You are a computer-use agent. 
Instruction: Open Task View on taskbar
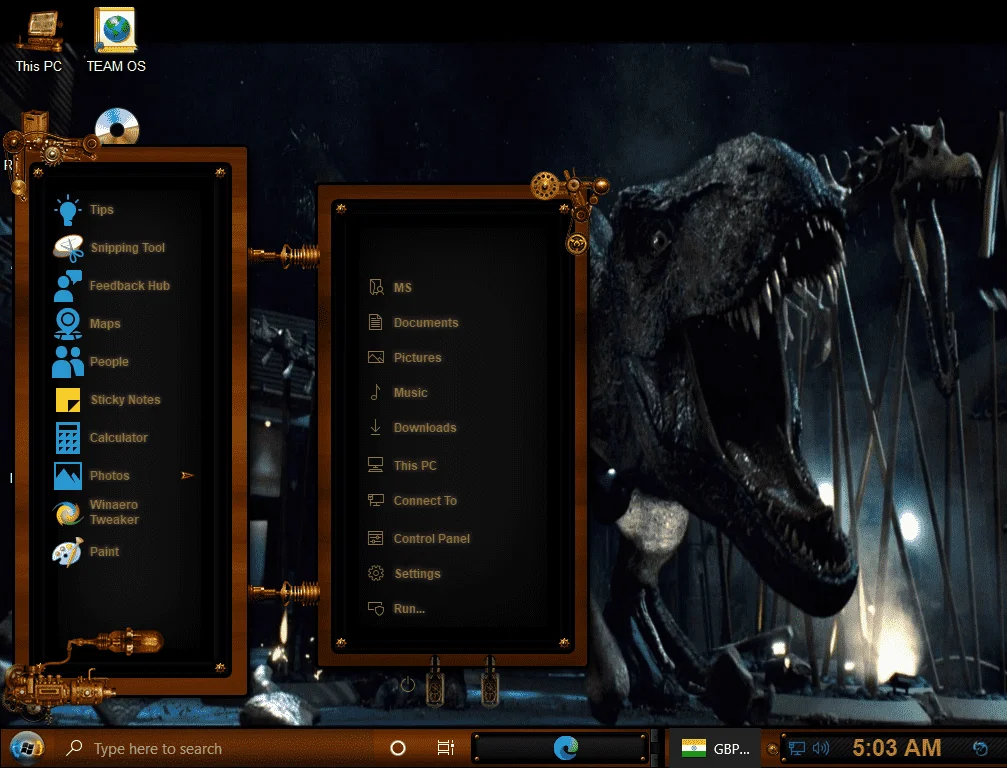tap(446, 748)
